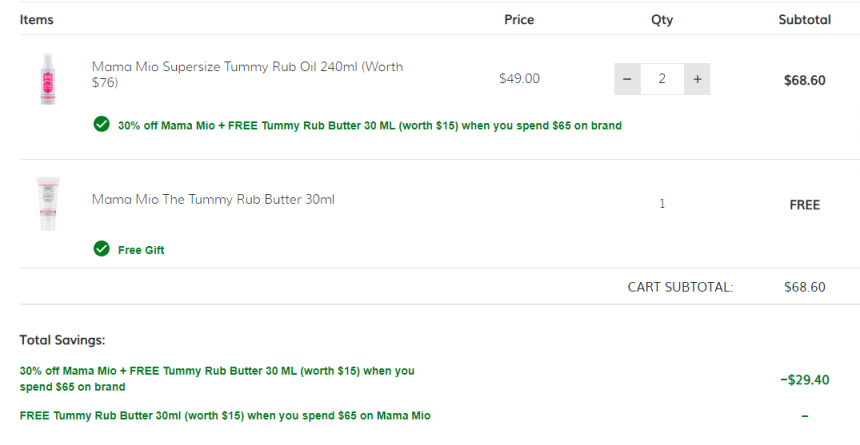Decrease Tummy Rub Oil quantity with minus
This screenshot has width=860, height=445.
pyautogui.click(x=627, y=79)
